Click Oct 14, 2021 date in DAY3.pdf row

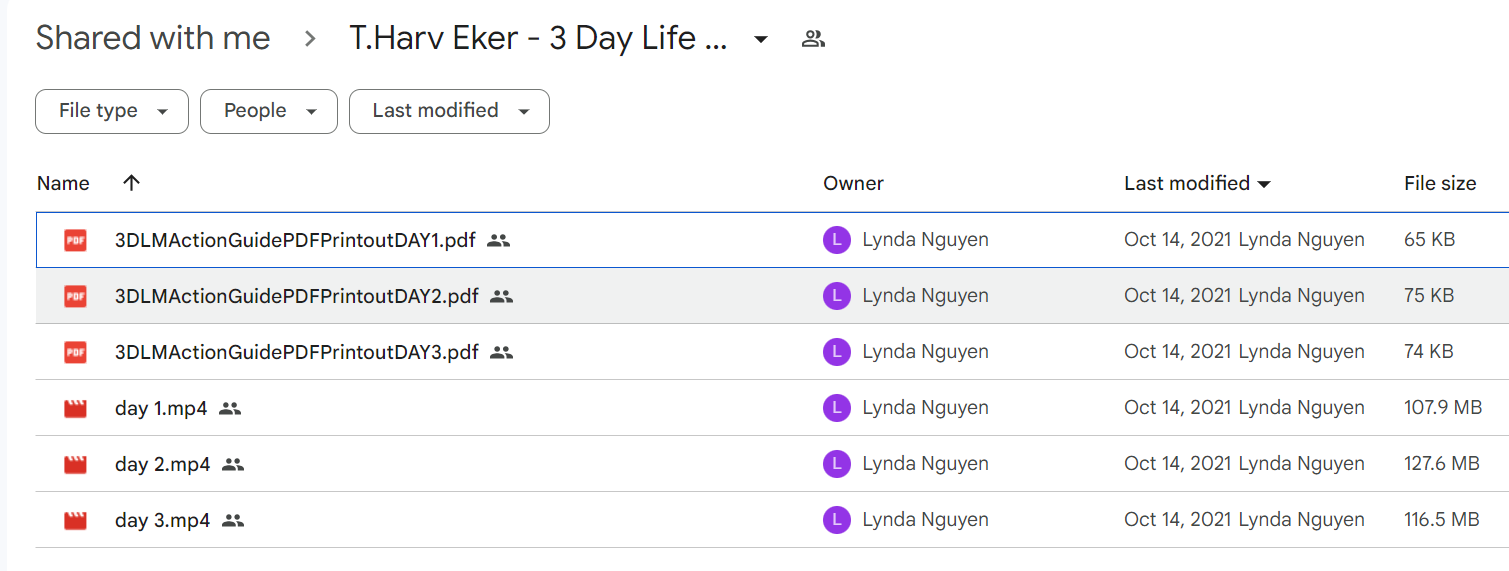(x=1178, y=352)
